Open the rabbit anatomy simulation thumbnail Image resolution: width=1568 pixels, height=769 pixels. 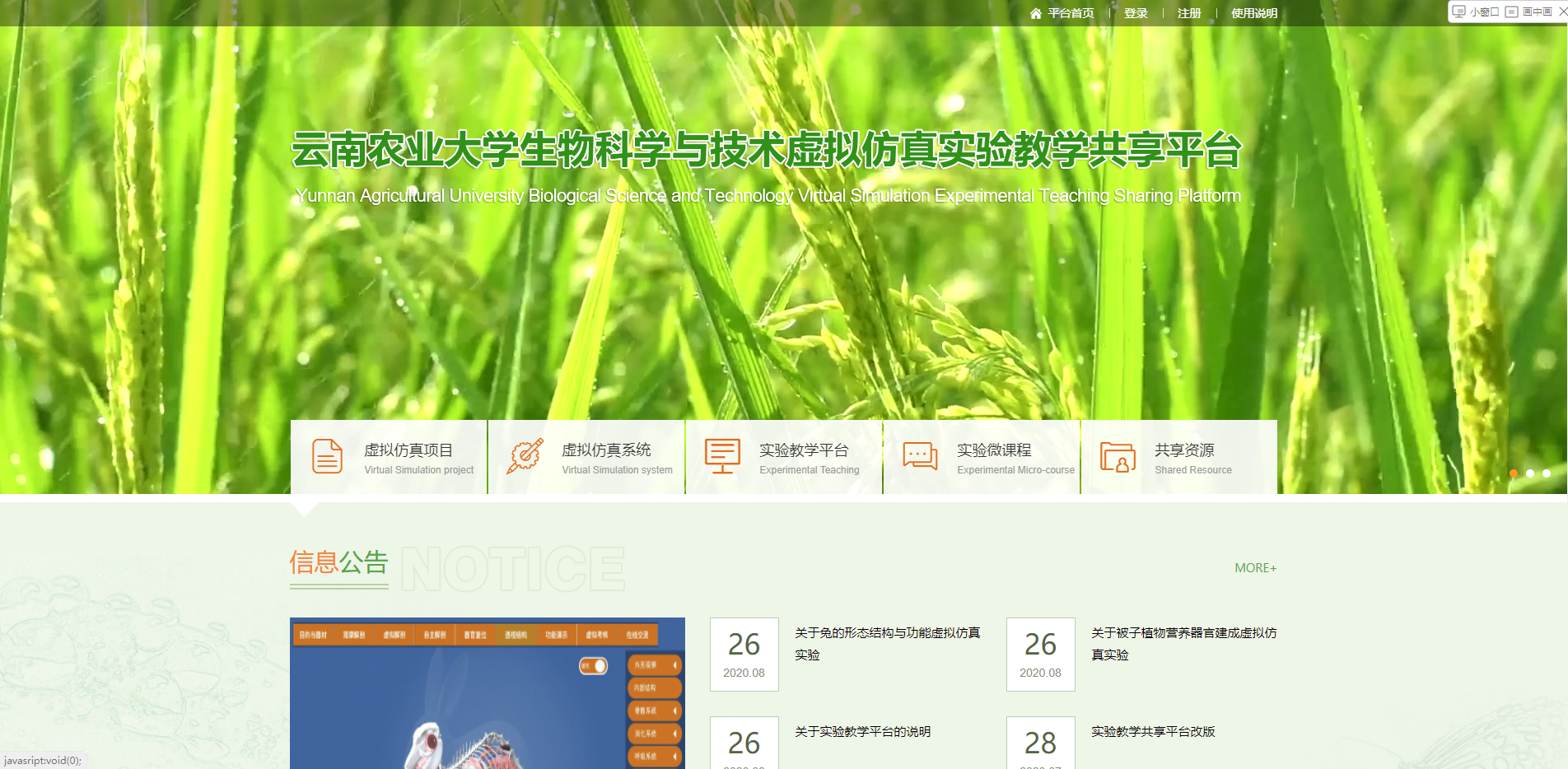pyautogui.click(x=488, y=693)
